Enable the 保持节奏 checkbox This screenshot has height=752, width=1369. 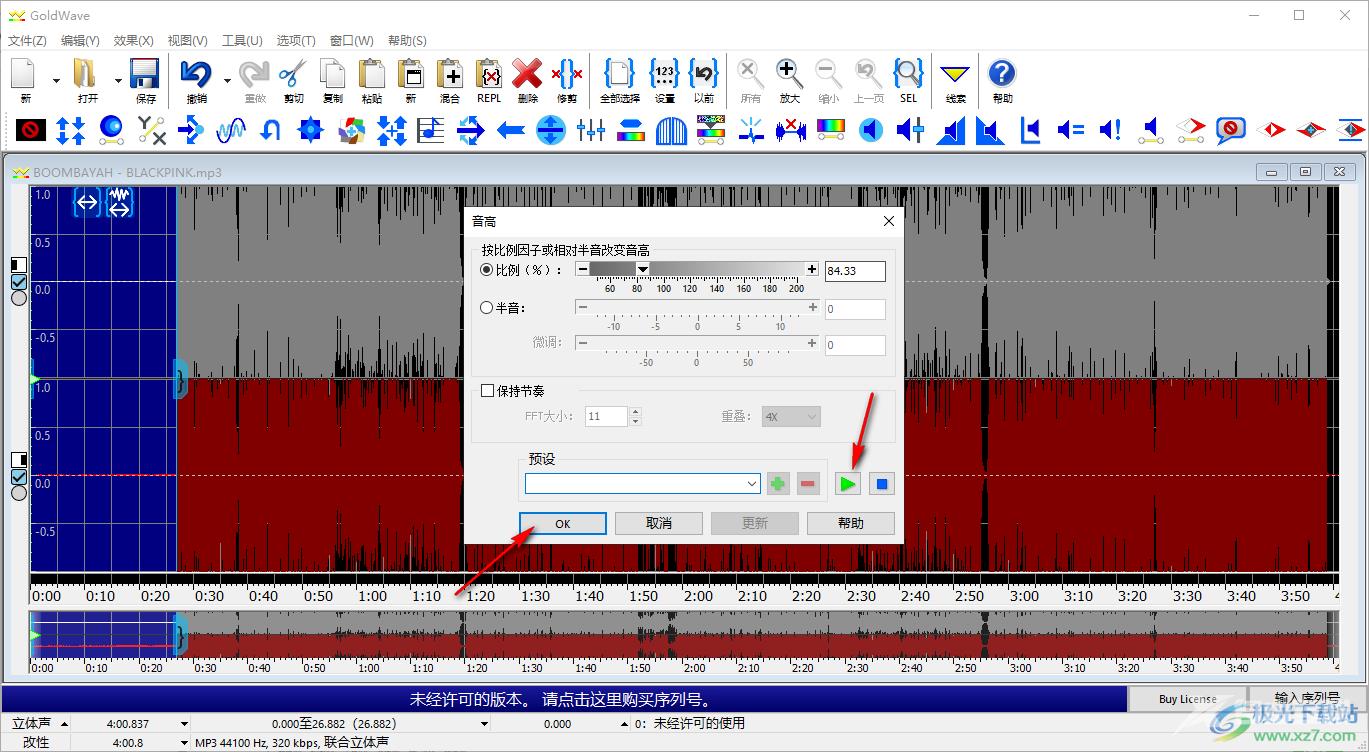tap(488, 391)
